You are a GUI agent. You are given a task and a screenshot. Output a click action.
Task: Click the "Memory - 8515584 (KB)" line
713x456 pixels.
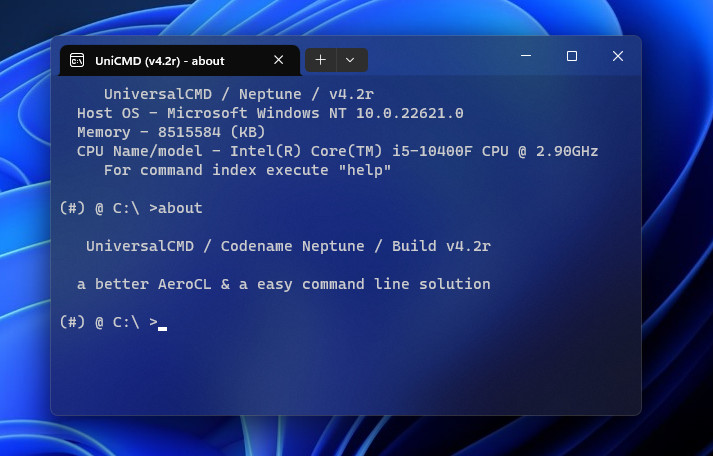[x=171, y=132]
